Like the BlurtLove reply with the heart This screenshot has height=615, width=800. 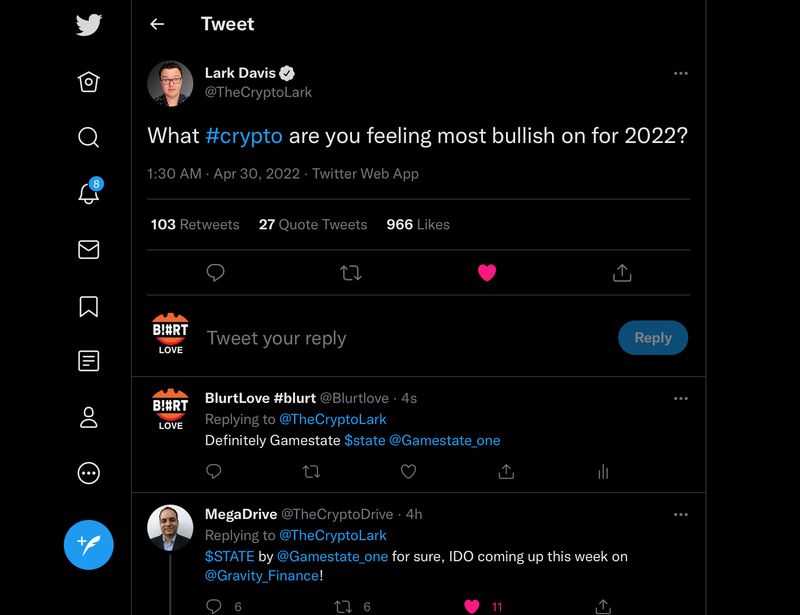(408, 471)
